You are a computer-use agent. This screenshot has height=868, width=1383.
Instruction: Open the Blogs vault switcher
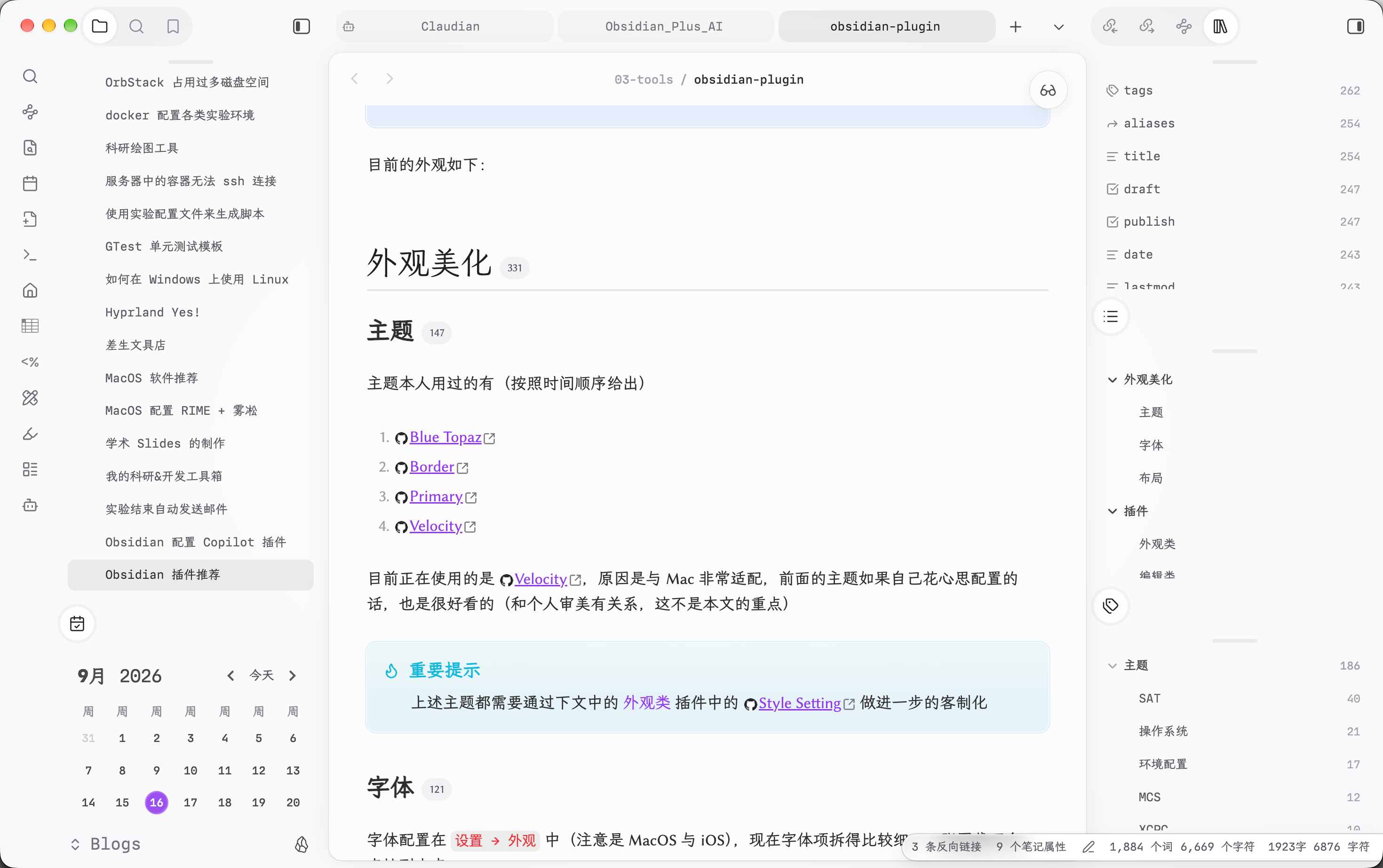[x=106, y=844]
